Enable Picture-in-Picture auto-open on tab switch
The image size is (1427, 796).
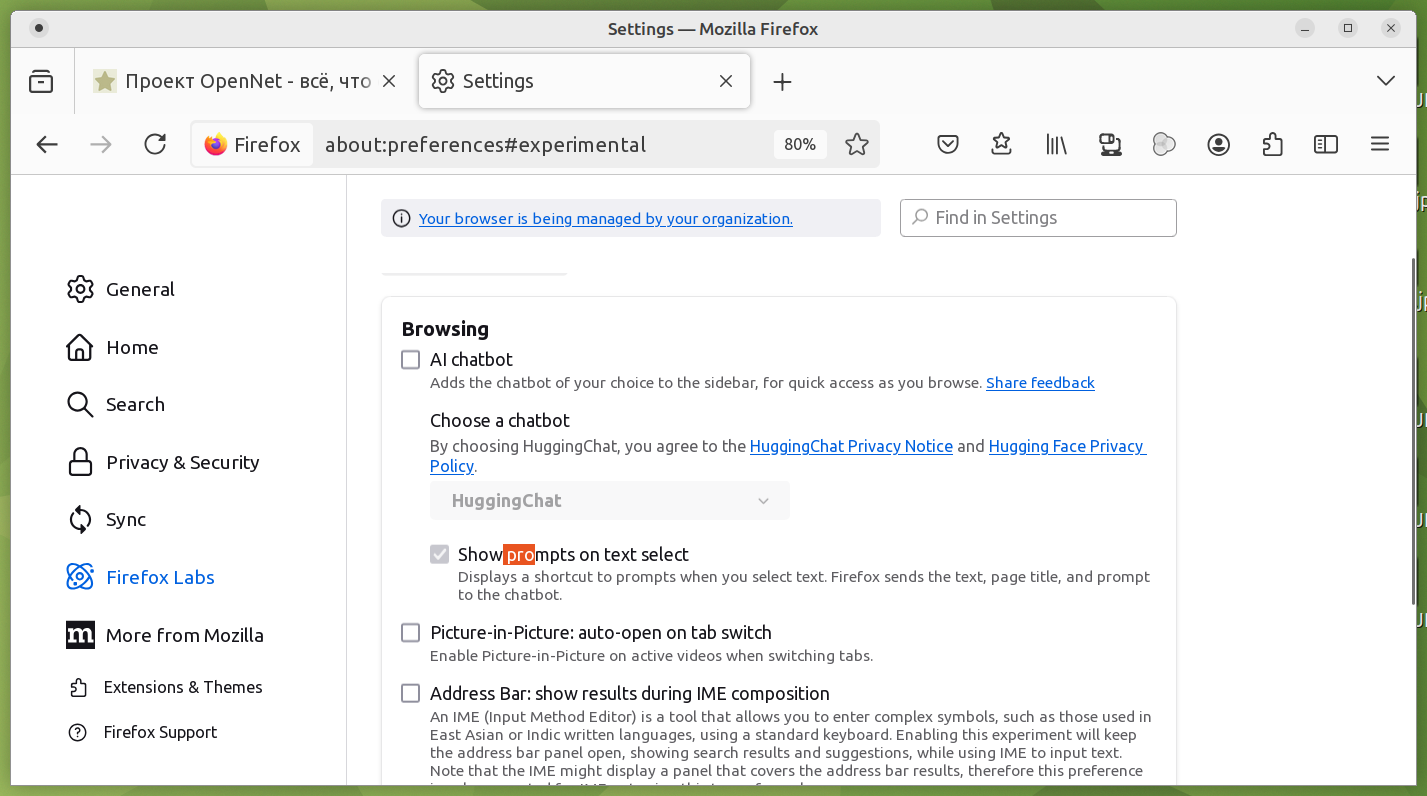[x=411, y=633]
